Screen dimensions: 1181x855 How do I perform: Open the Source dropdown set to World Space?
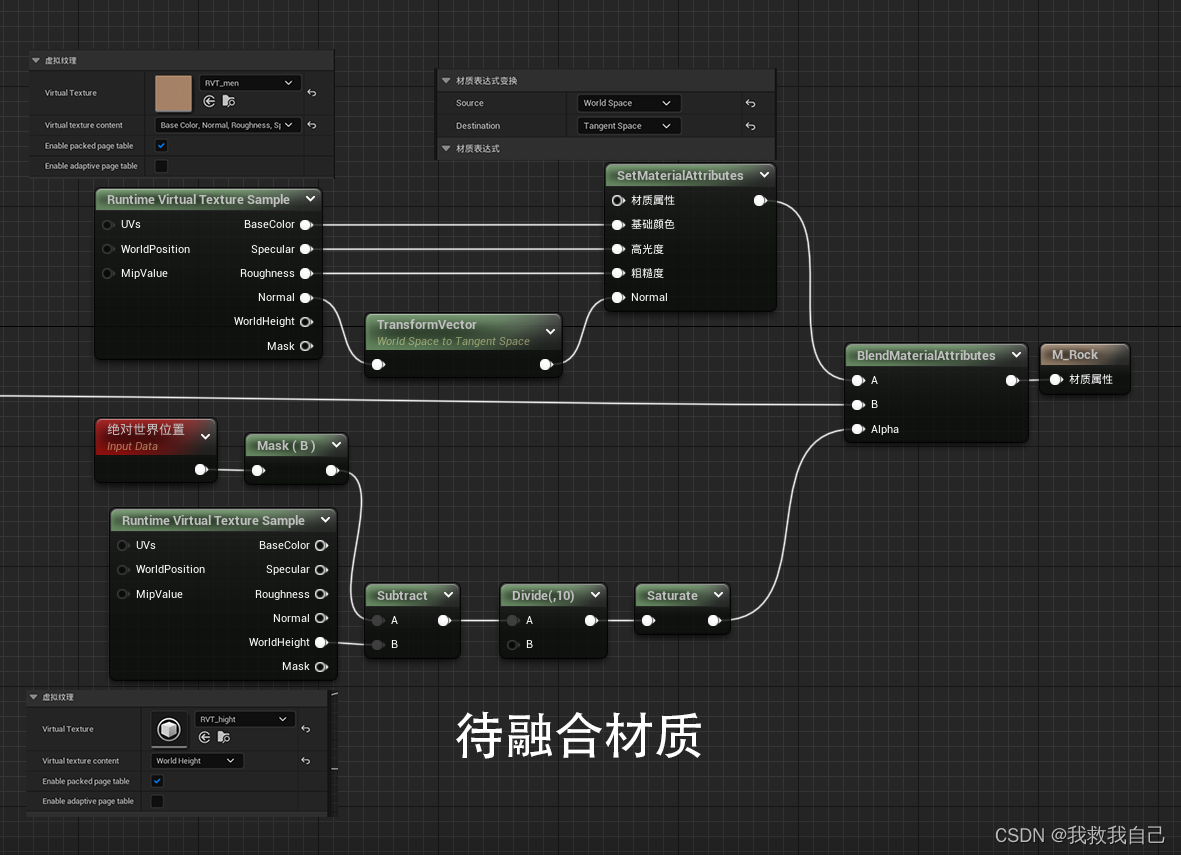pyautogui.click(x=628, y=103)
